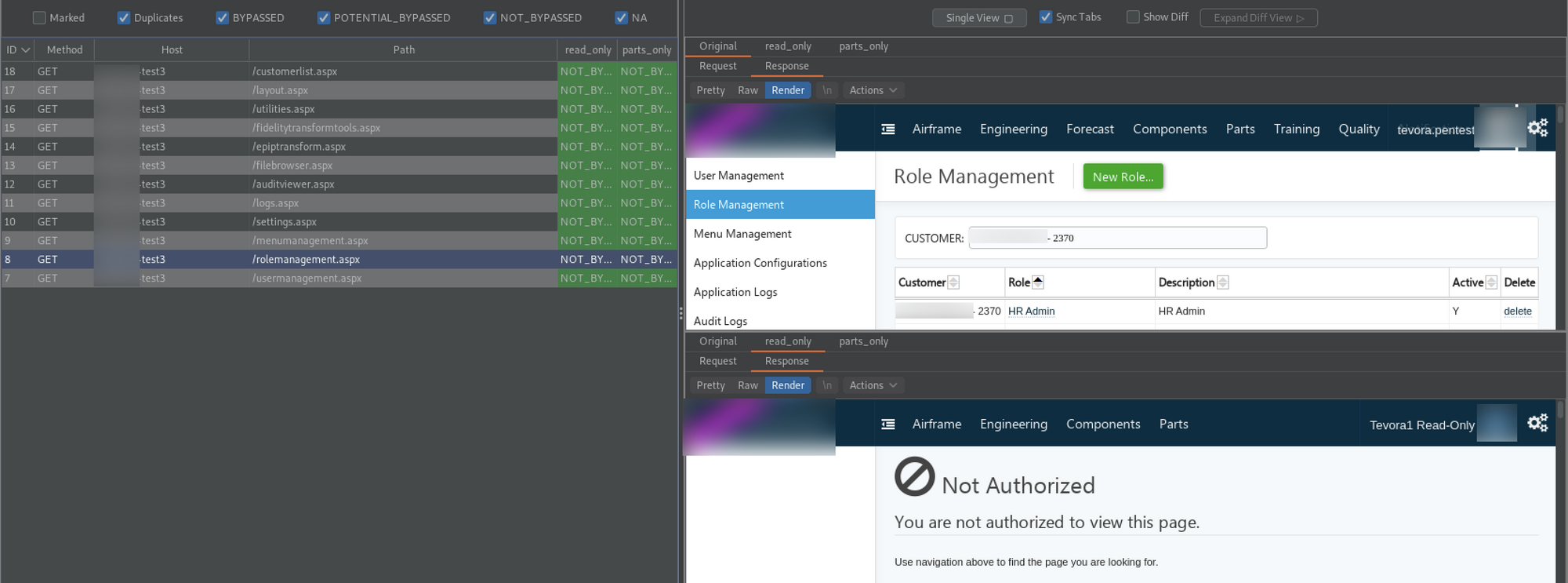Click the delete link for HR Admin role
This screenshot has height=583, width=1568.
[1517, 312]
